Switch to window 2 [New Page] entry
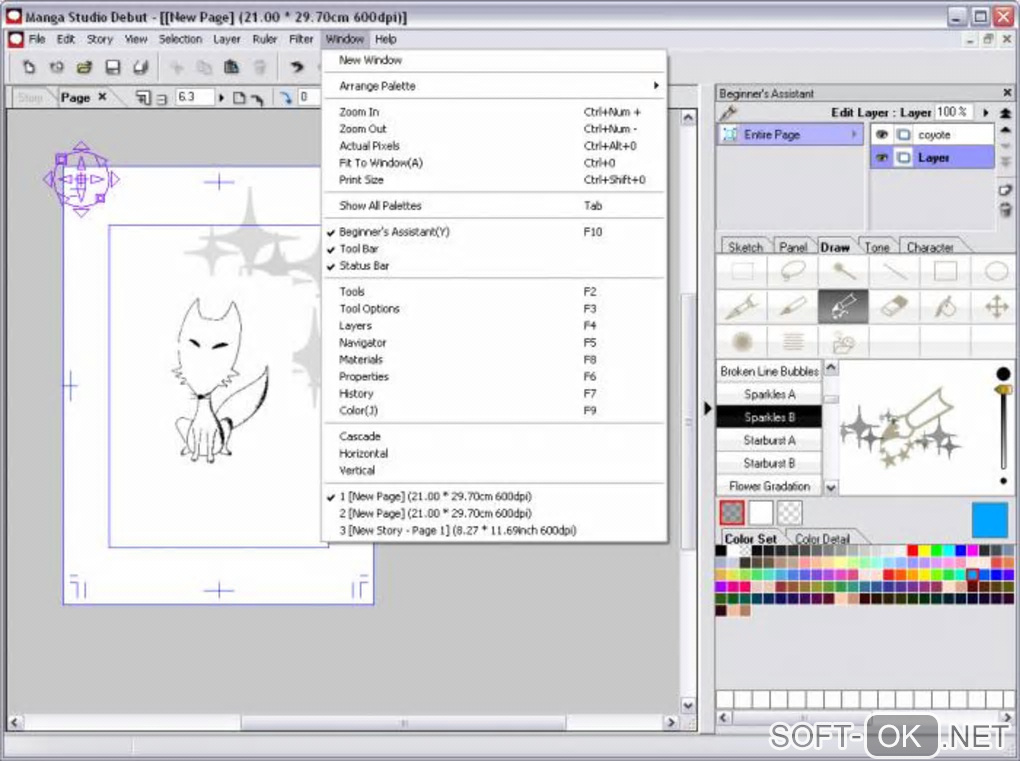This screenshot has width=1020, height=761. pyautogui.click(x=494, y=513)
